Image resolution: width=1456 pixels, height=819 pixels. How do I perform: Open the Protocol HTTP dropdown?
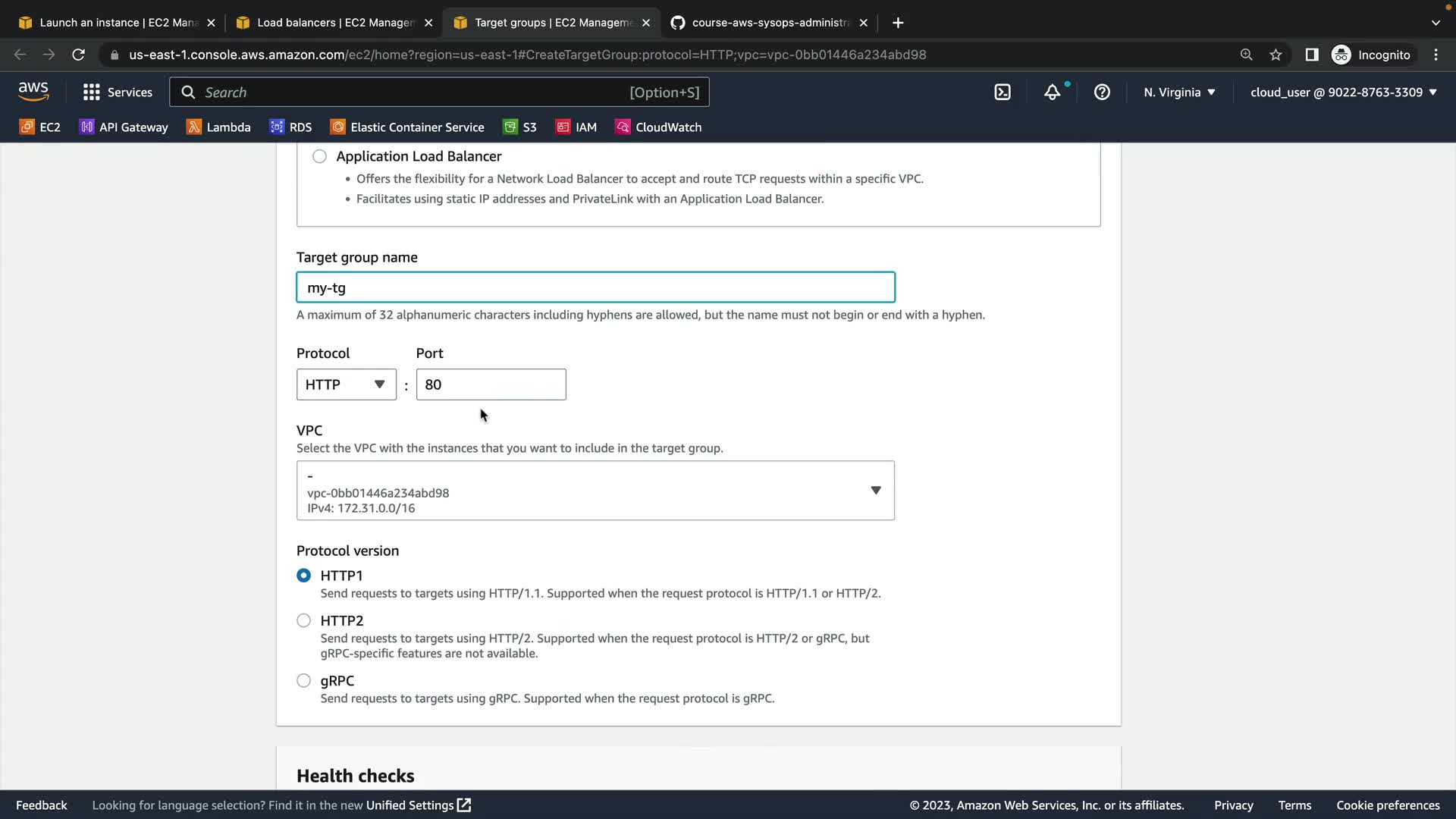click(346, 384)
